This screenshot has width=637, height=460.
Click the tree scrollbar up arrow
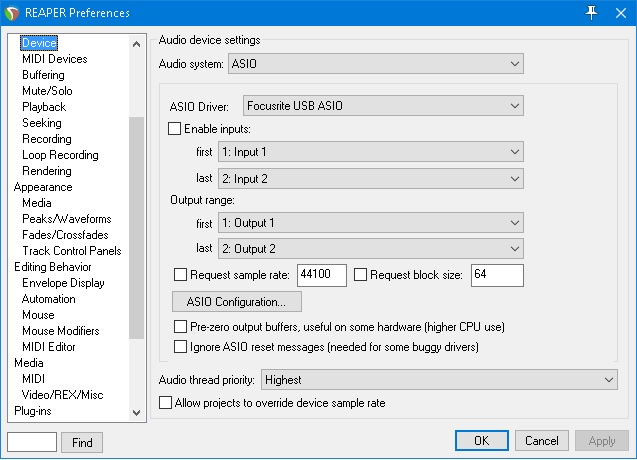[x=136, y=44]
